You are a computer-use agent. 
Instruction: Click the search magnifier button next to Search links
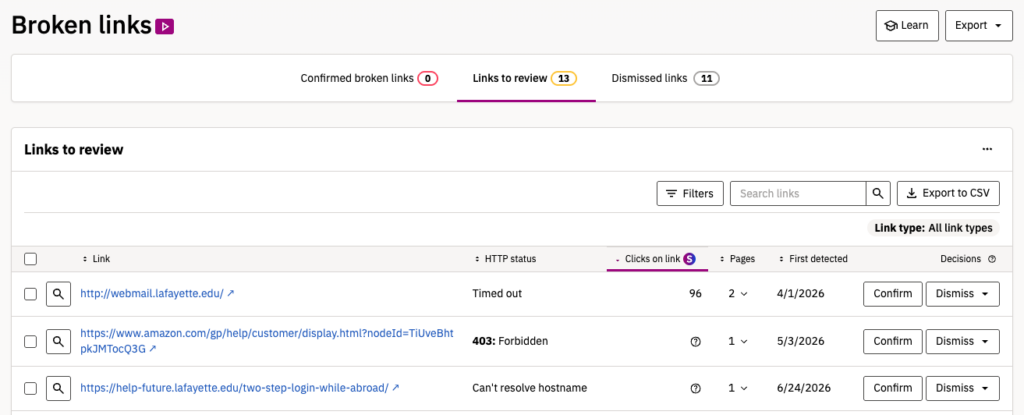(878, 193)
